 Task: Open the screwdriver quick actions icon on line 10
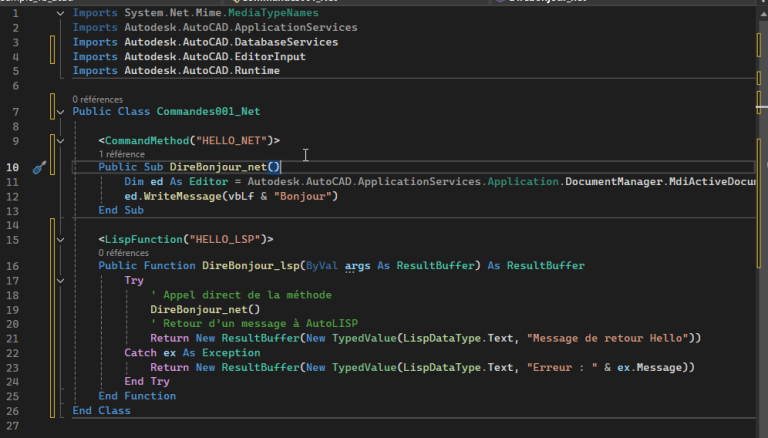[39, 168]
